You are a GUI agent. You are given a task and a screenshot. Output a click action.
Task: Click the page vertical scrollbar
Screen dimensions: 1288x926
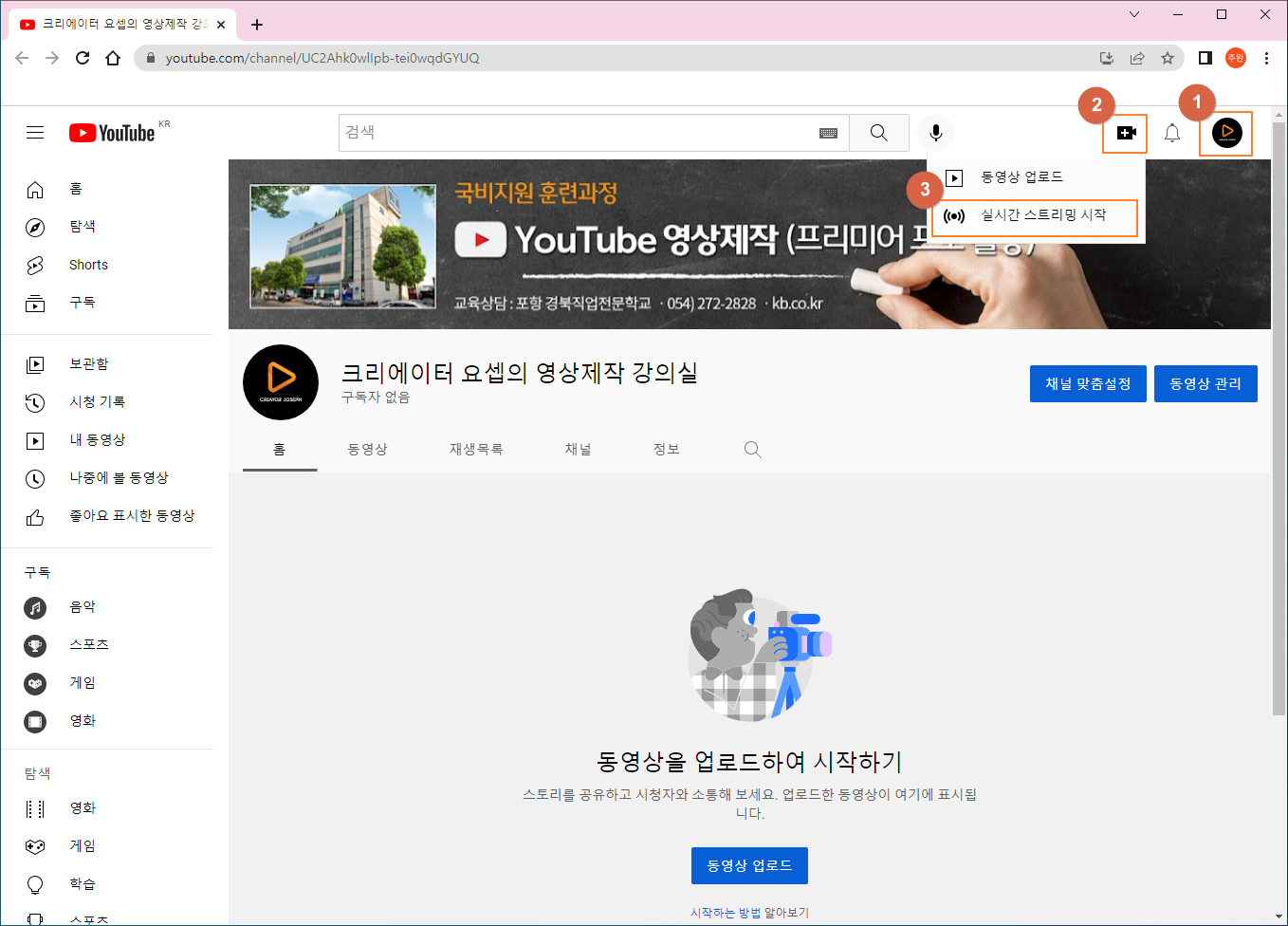click(x=1279, y=417)
